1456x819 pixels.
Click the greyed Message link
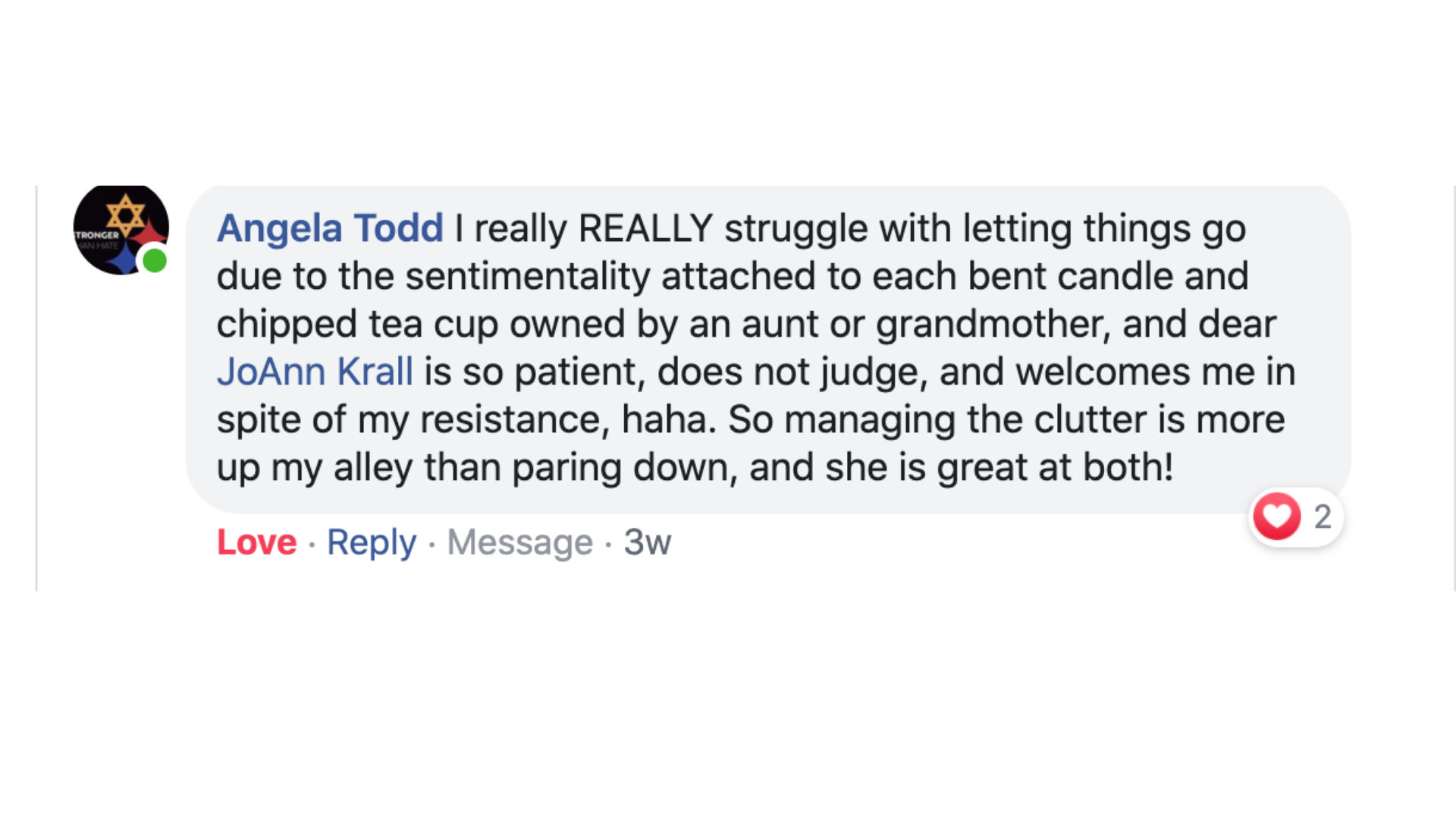point(519,542)
